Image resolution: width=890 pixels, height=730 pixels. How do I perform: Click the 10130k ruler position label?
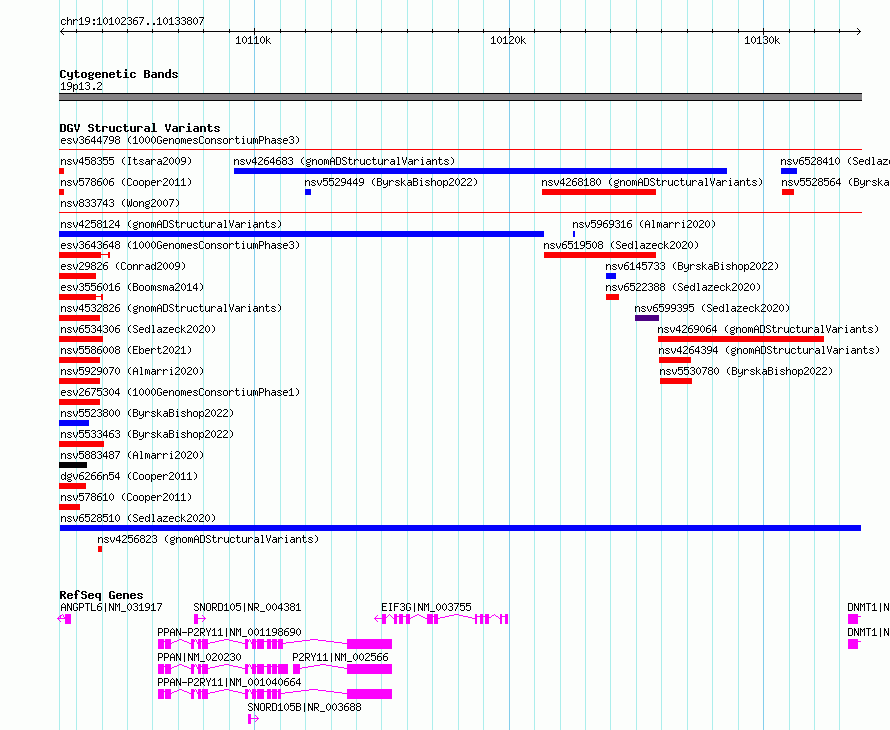(x=762, y=40)
